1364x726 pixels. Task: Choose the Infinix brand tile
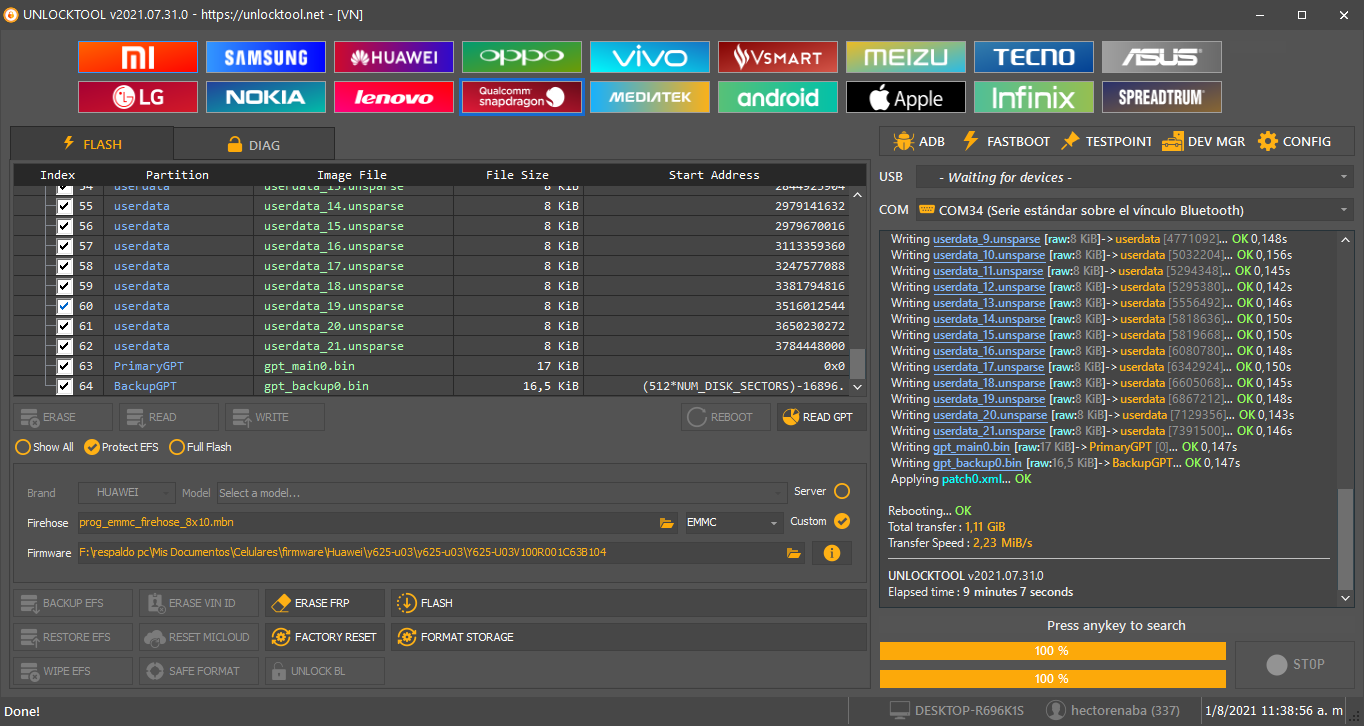click(1034, 97)
